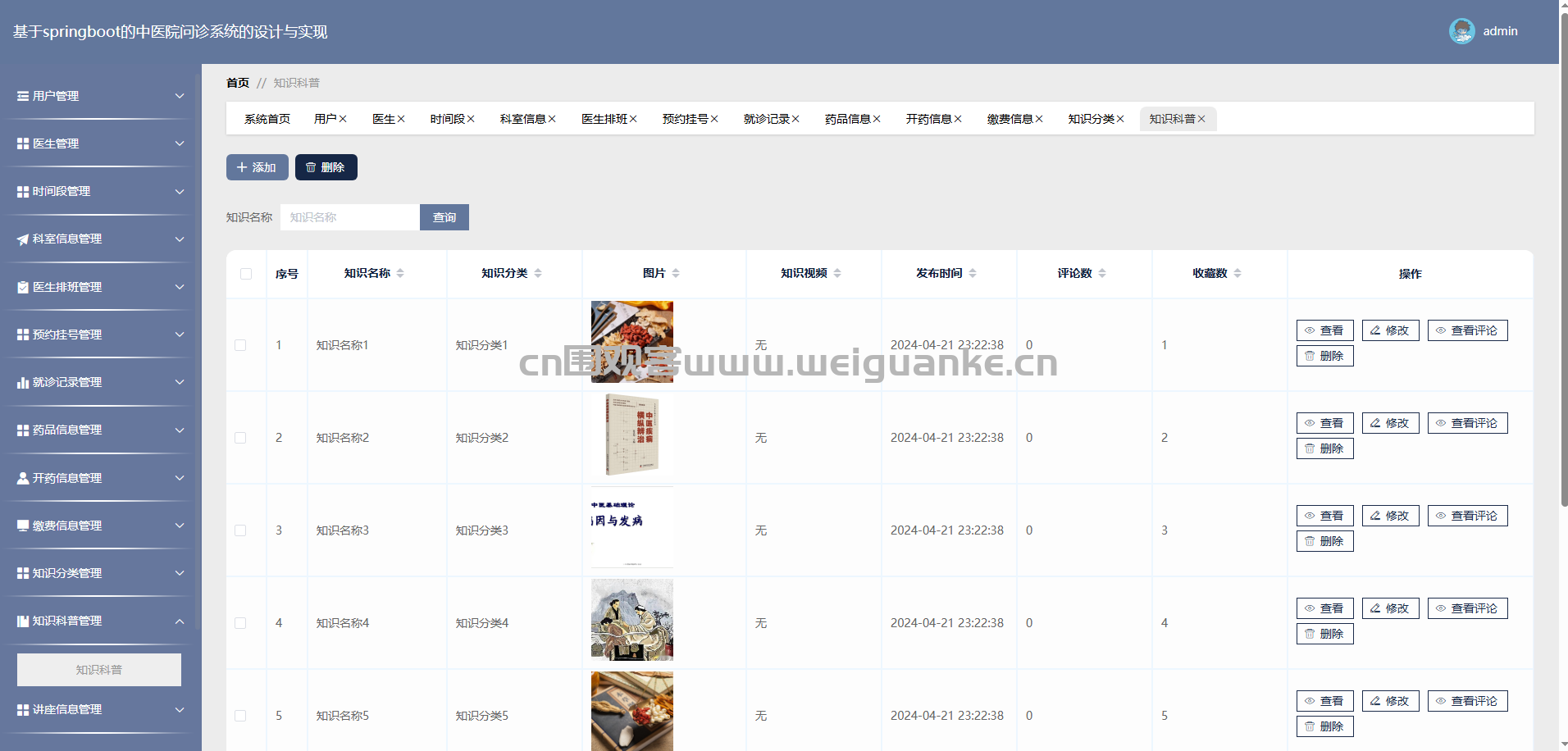
Task: Click sort icon on 知识名称 column
Action: (400, 273)
